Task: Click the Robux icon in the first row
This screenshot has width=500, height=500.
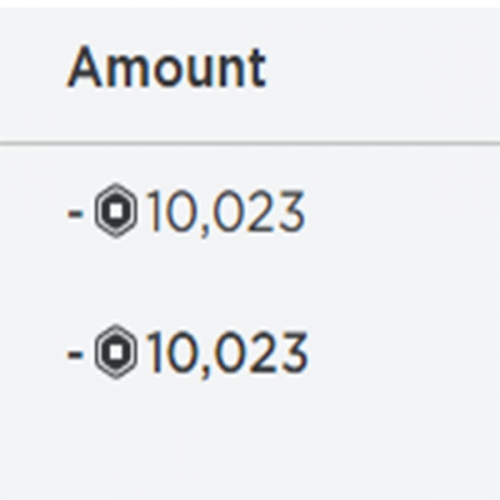Action: [x=116, y=211]
